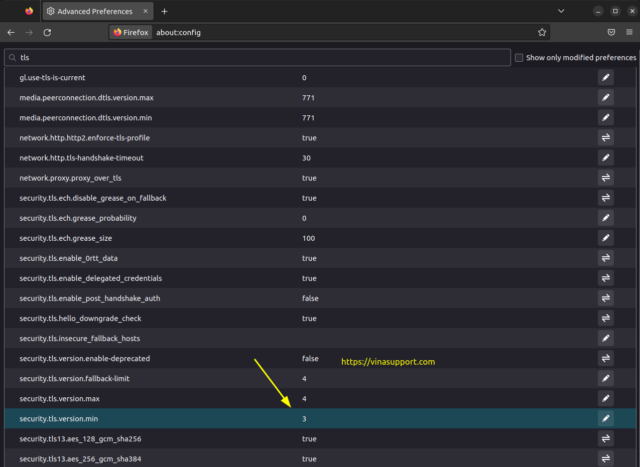Click the edit pencil for security.tls.version.min
This screenshot has width=640, height=467.
pos(606,418)
